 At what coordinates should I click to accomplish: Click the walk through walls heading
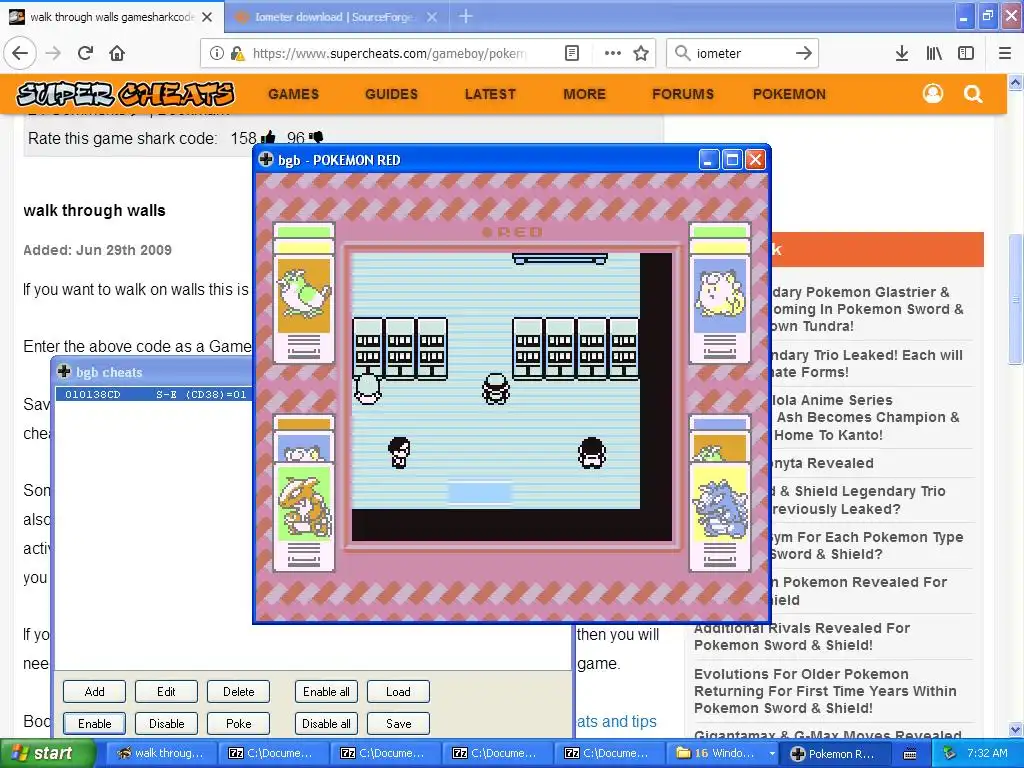pos(95,210)
